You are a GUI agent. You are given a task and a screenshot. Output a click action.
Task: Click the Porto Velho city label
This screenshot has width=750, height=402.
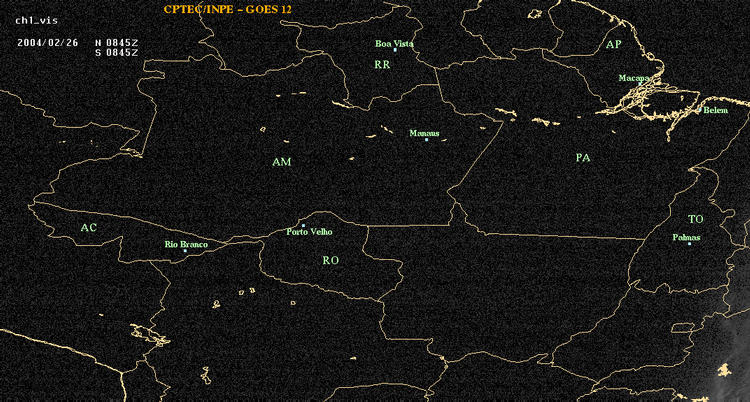pos(309,232)
